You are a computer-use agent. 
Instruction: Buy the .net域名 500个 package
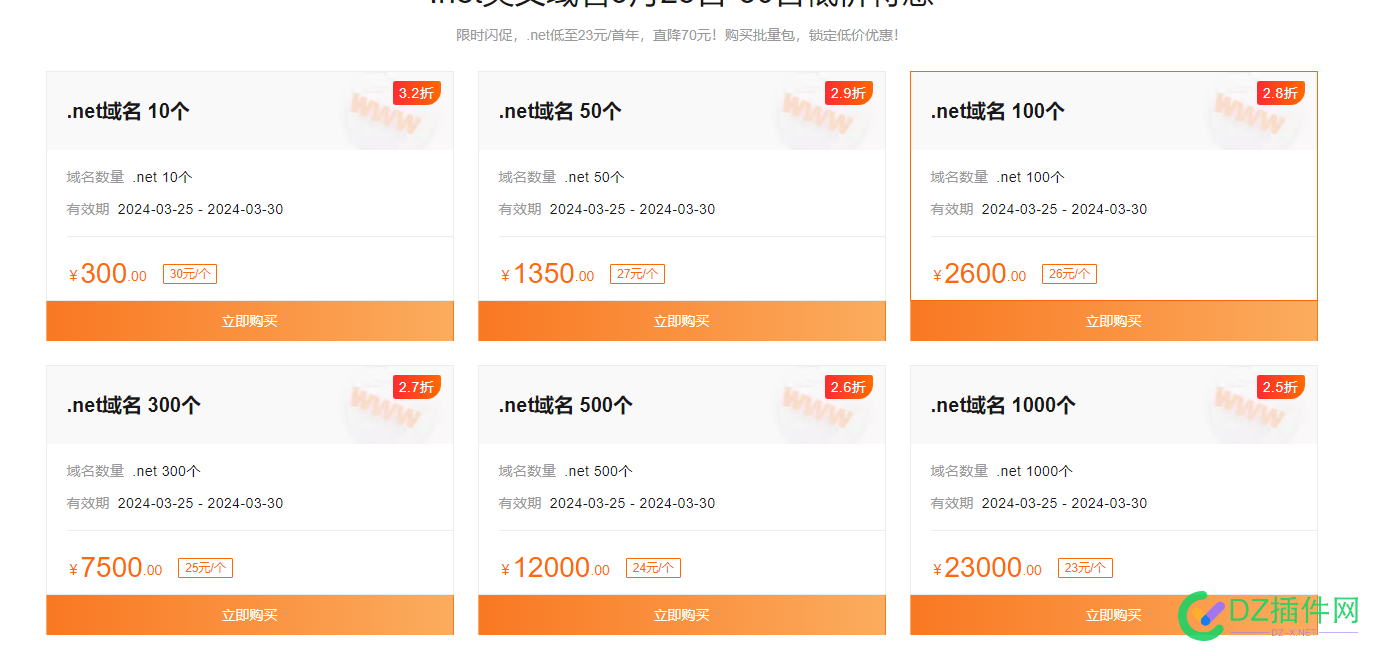pyautogui.click(x=682, y=615)
